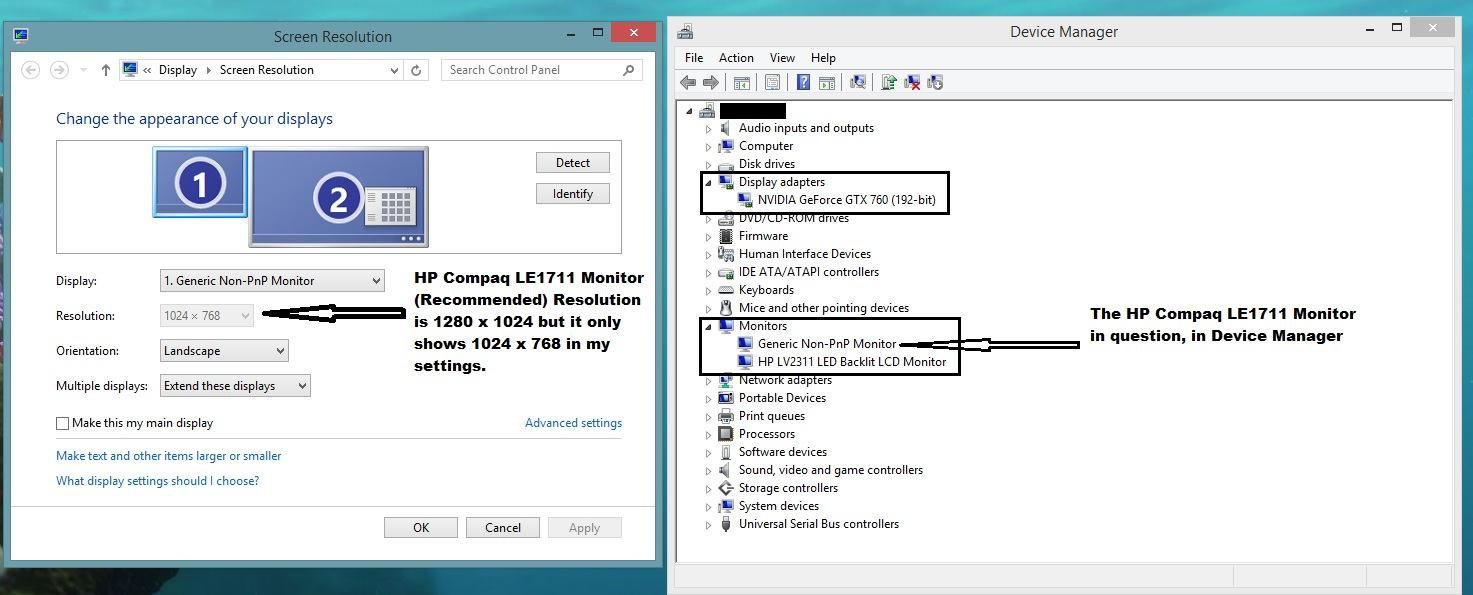Viewport: 1473px width, 595px height.
Task: Select the Disk drives device category
Action: coord(767,164)
